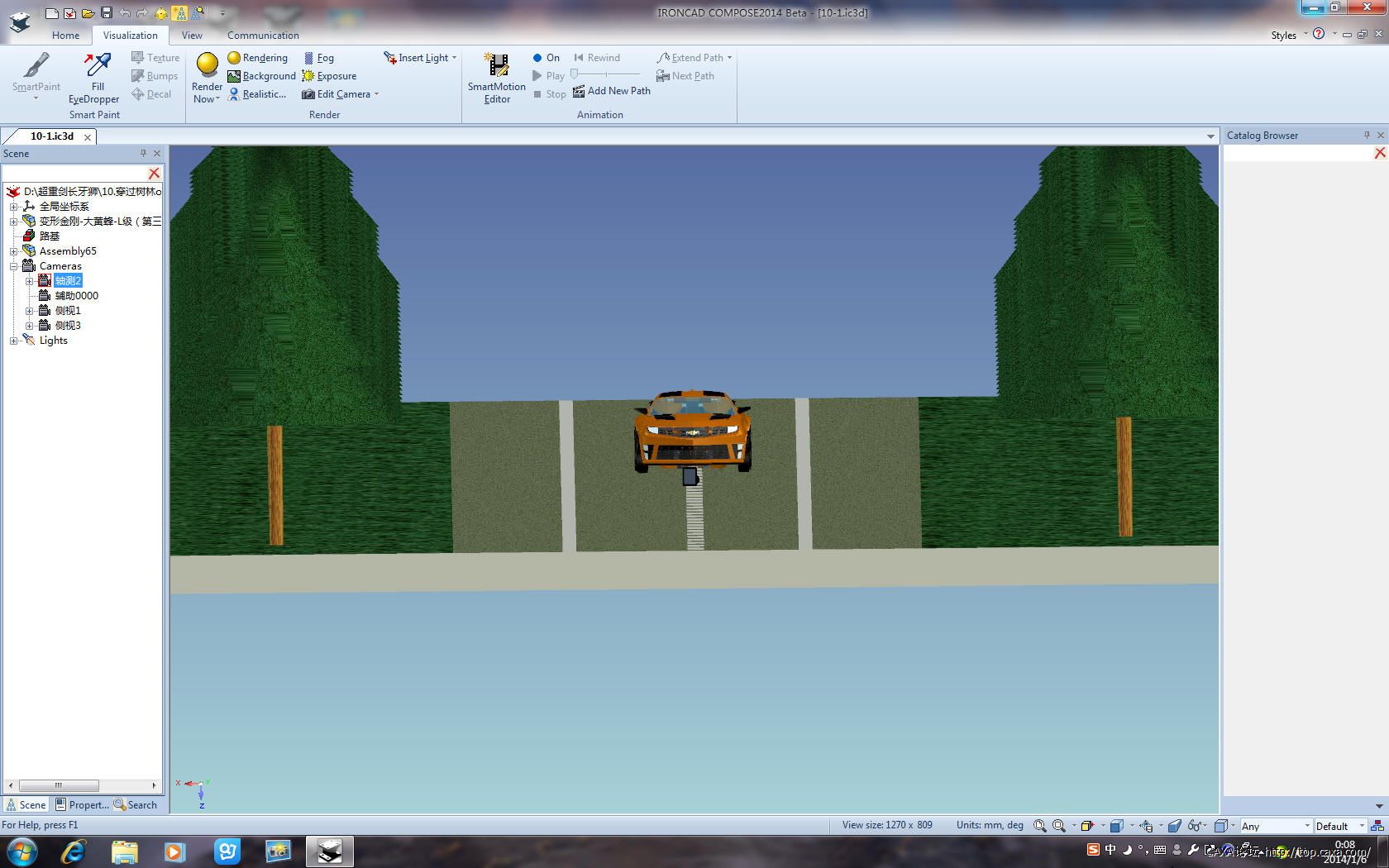This screenshot has height=868, width=1389.
Task: Expand the Lights tree node
Action: tap(13, 341)
